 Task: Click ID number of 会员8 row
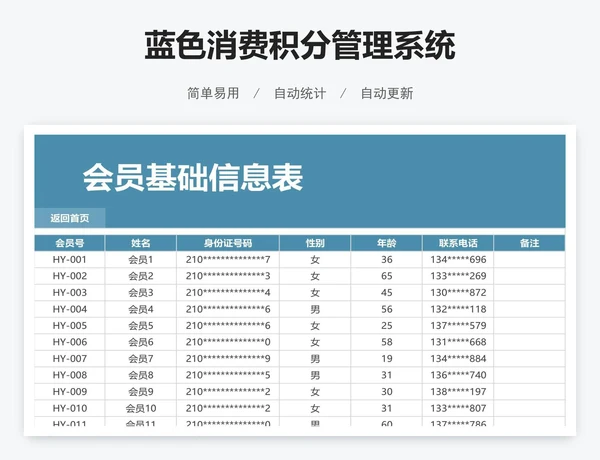click(228, 375)
